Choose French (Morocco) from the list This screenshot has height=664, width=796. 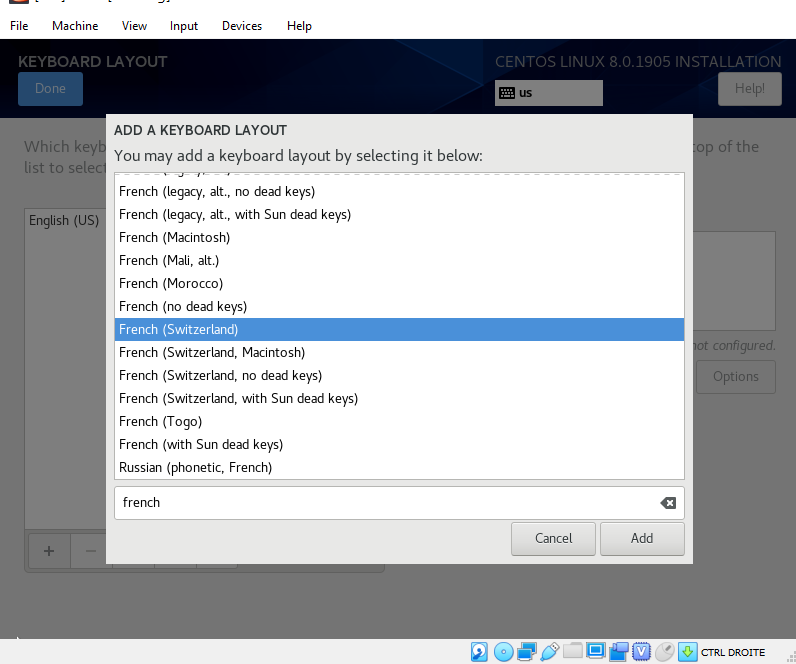tap(171, 283)
